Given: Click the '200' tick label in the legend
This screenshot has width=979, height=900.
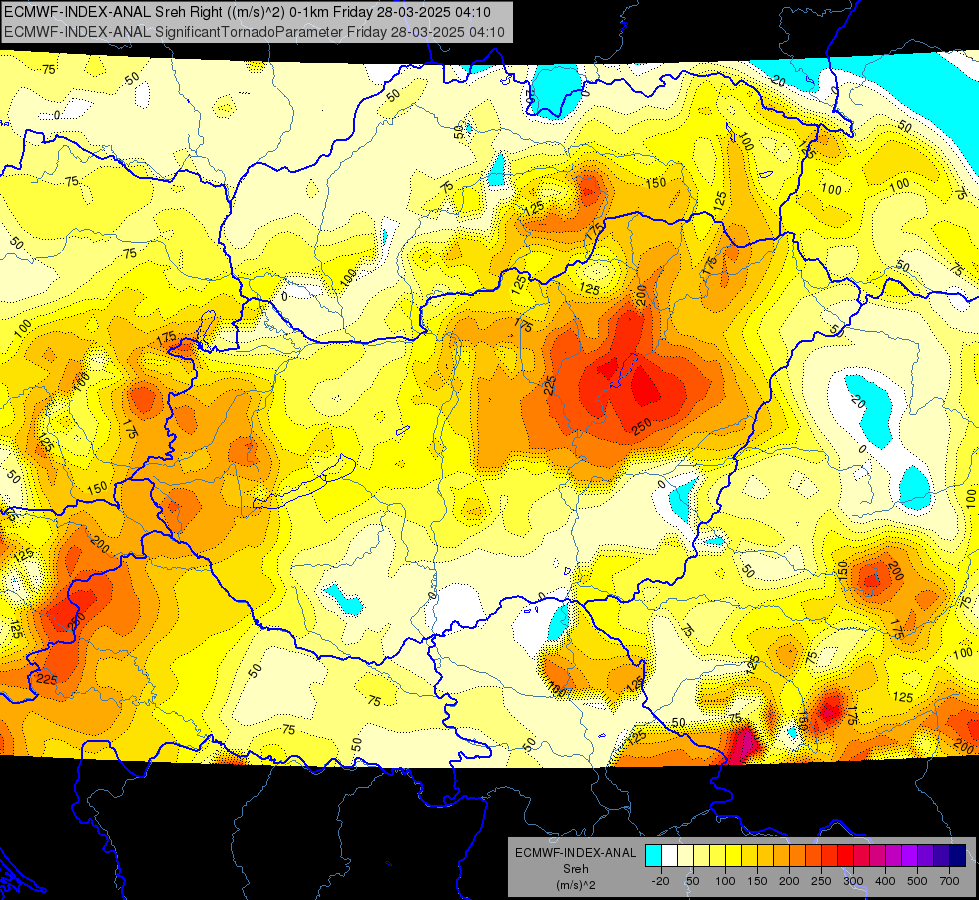Looking at the screenshot, I should point(789,881).
